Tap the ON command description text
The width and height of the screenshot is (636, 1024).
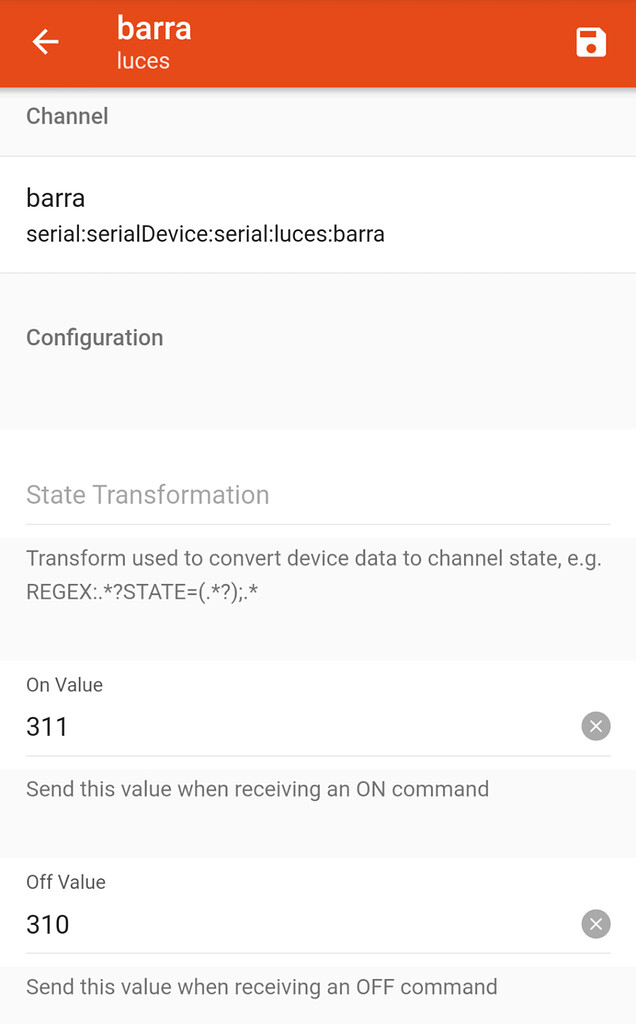point(258,789)
